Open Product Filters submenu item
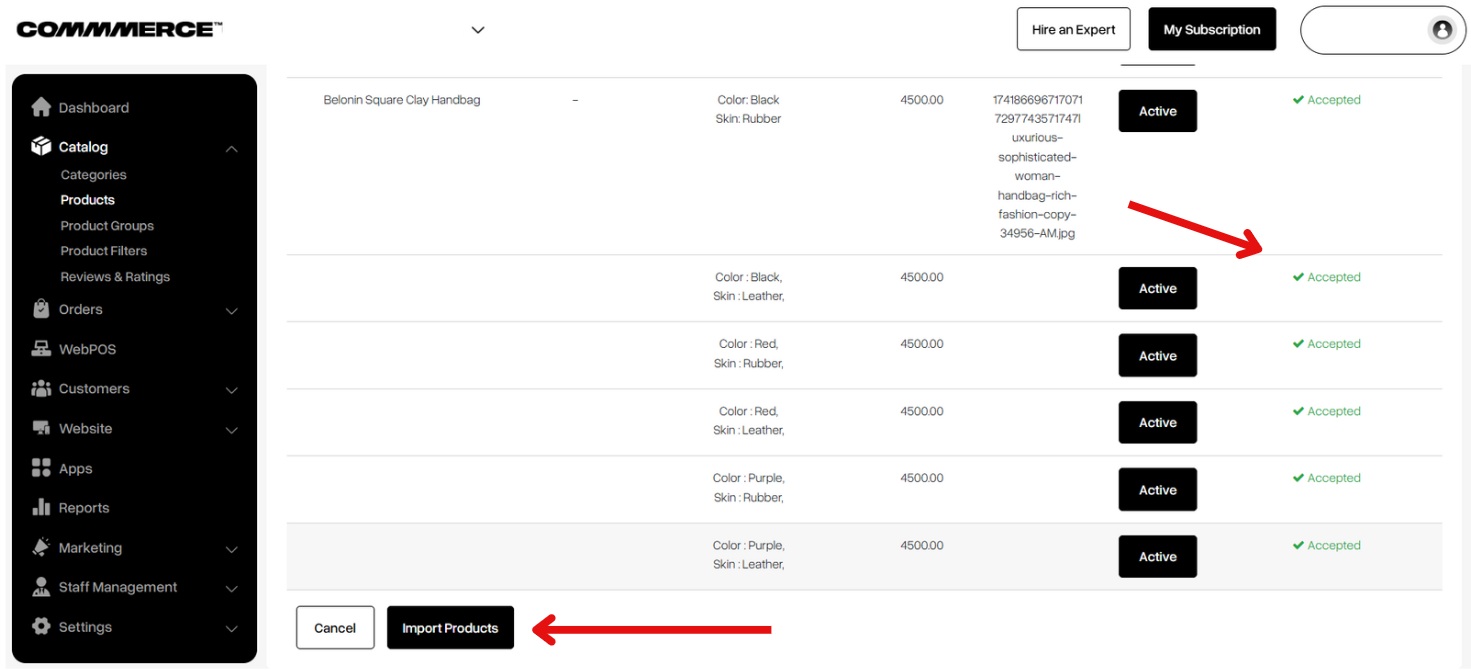Screen dimensions: 1471x670 click(103, 250)
